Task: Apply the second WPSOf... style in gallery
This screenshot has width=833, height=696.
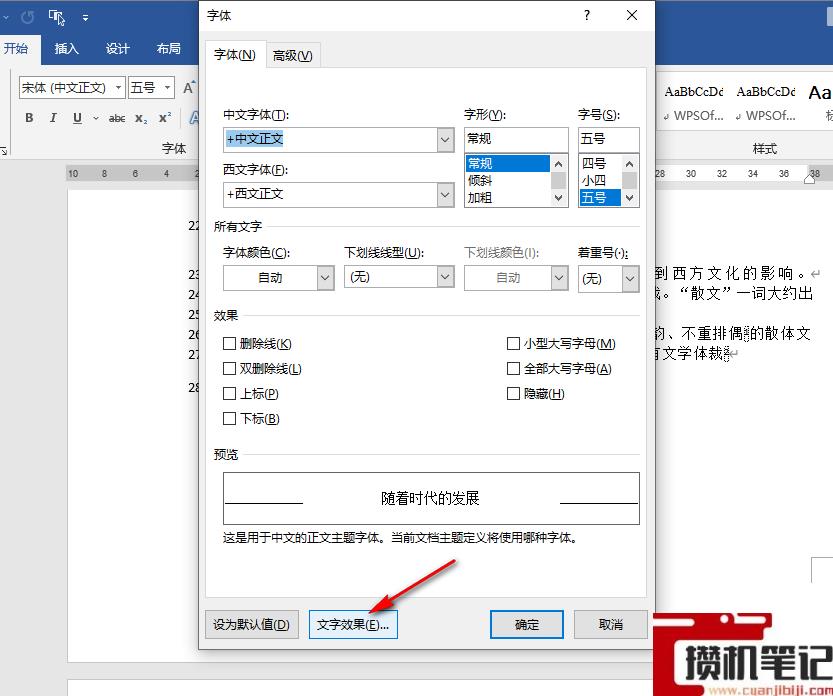Action: click(x=766, y=104)
